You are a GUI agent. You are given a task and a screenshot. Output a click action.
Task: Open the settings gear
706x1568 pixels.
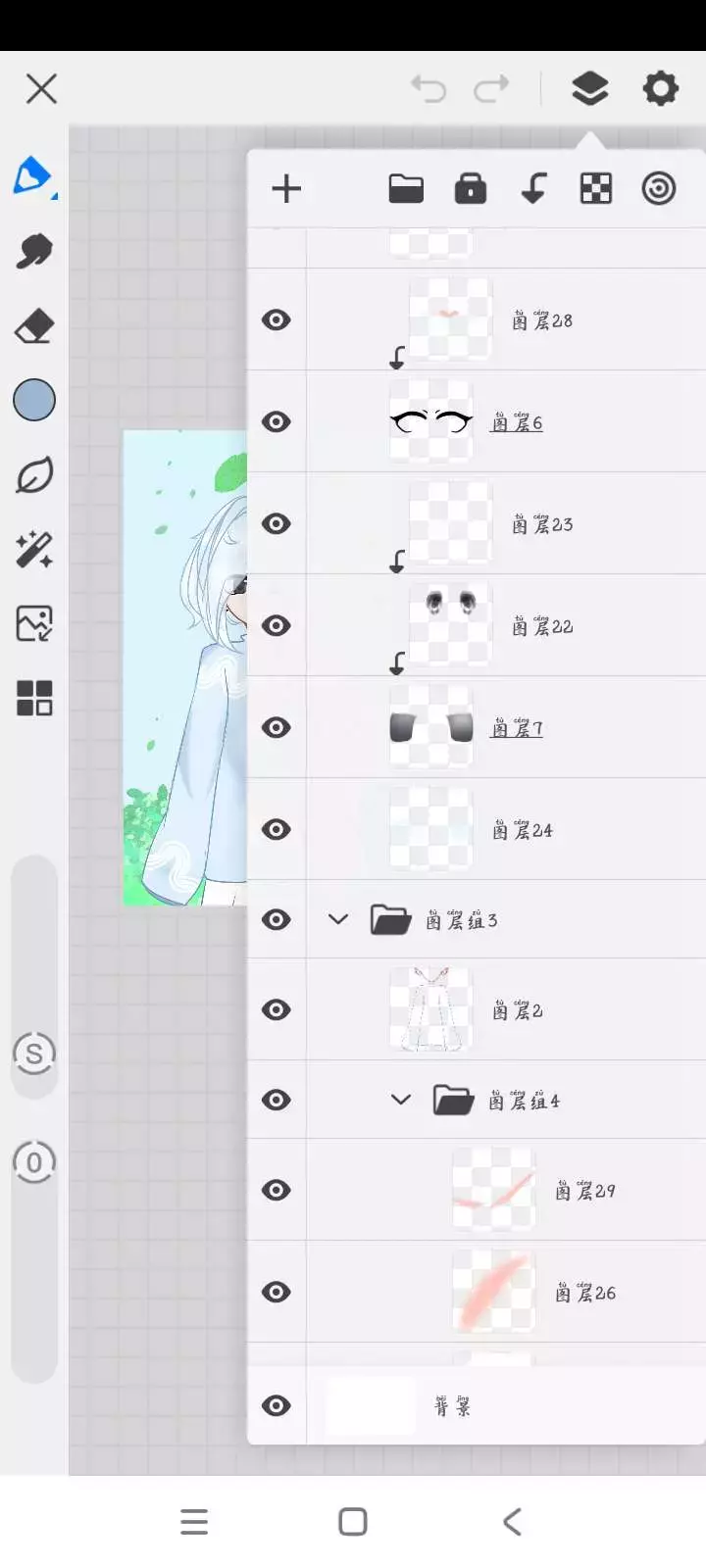[x=661, y=88]
